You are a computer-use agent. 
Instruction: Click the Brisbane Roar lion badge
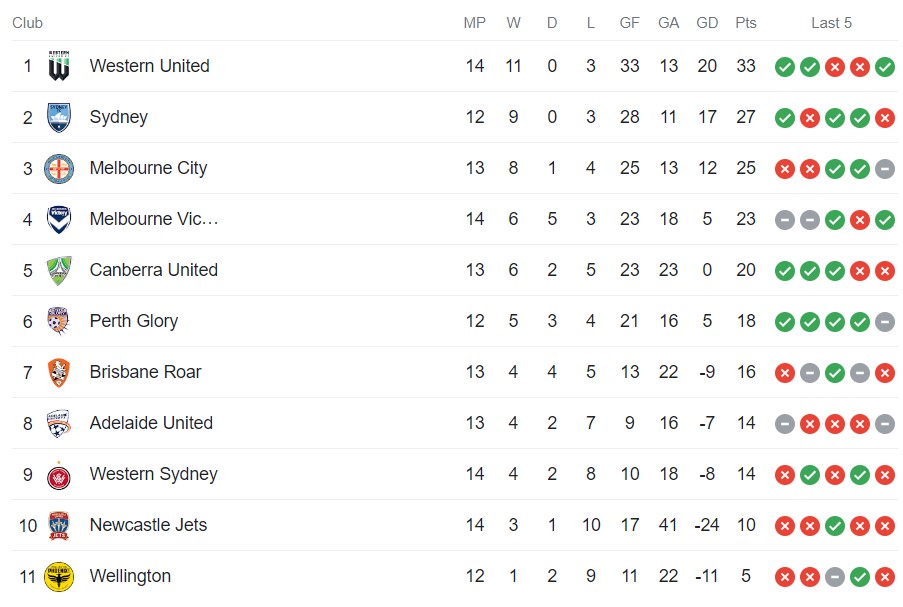pyautogui.click(x=57, y=372)
